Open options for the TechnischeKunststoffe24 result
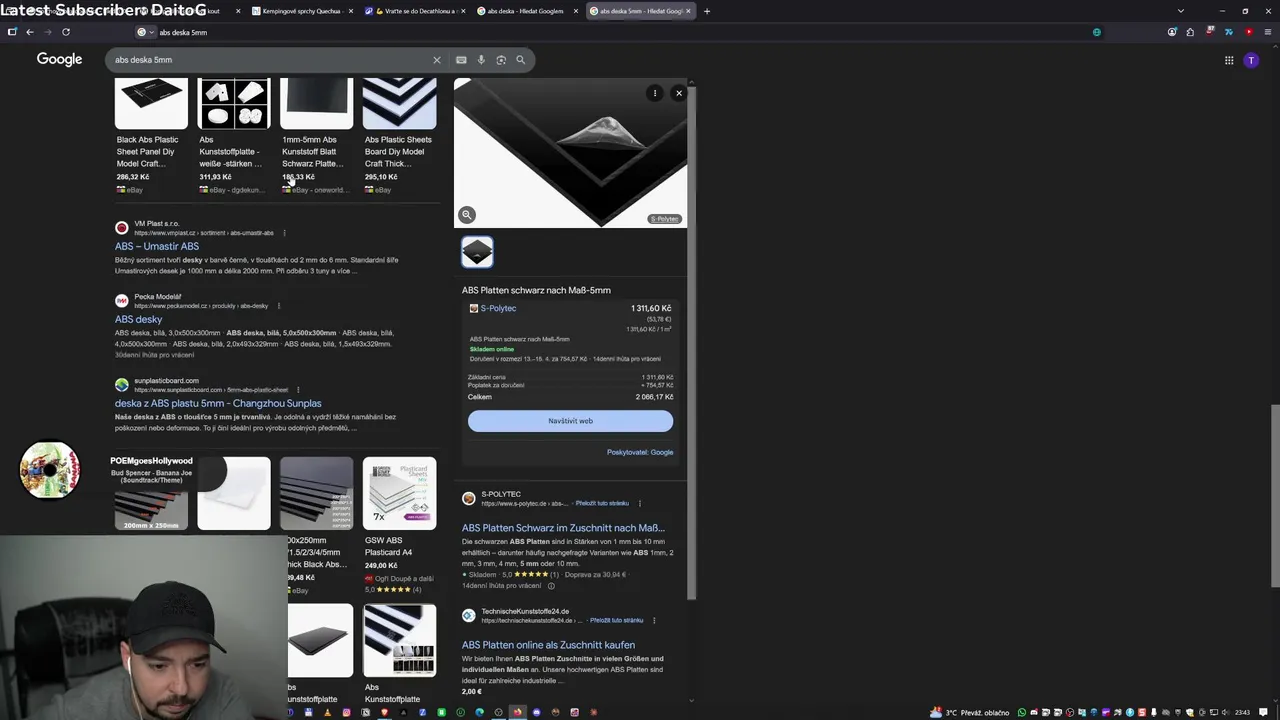 coord(655,620)
